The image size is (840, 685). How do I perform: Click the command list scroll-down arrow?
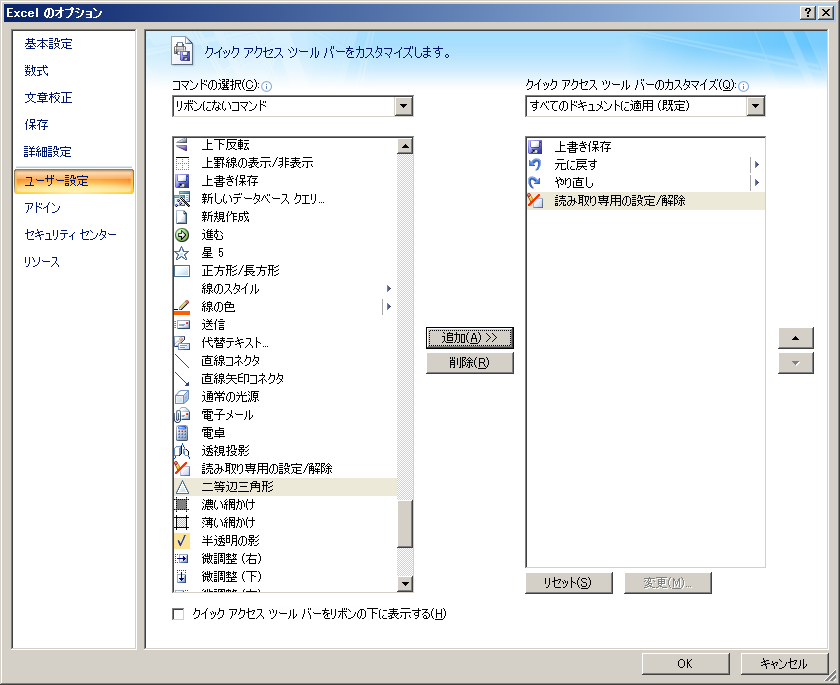pyautogui.click(x=405, y=584)
